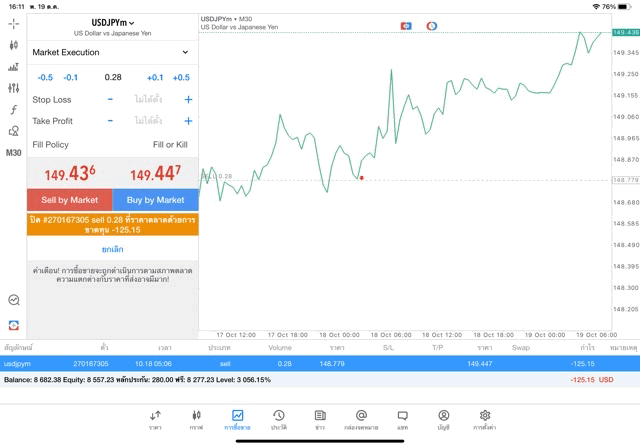Tap the trade panel icon in sidebar
Viewport: 640px width, 447px height.
[x=14, y=325]
